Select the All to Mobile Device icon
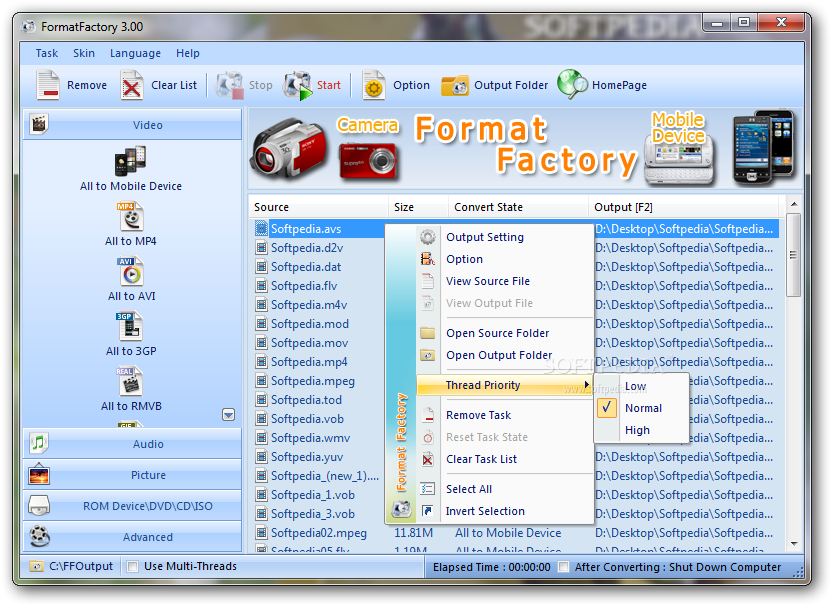 [130, 161]
